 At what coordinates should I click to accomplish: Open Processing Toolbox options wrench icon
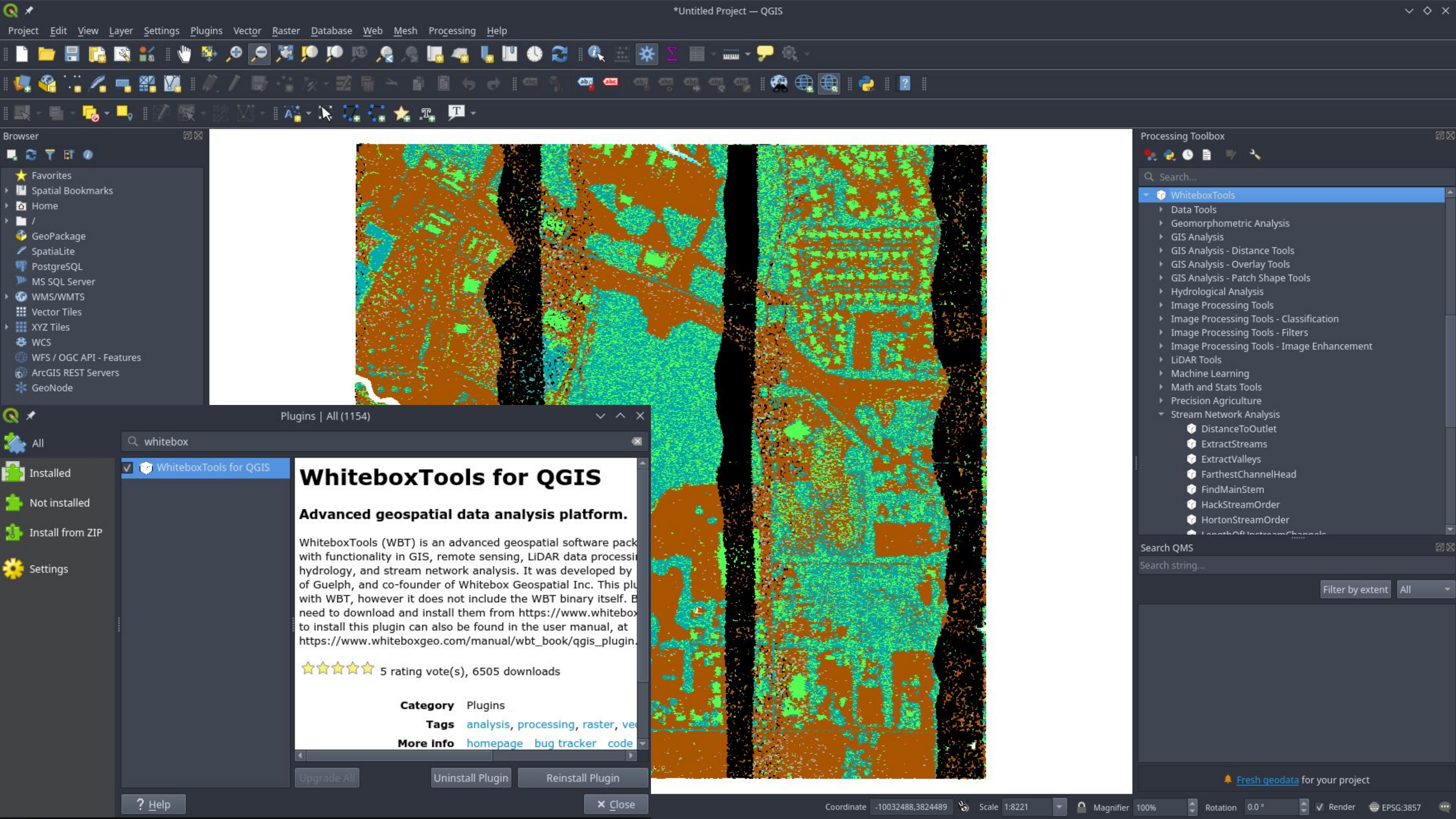[x=1254, y=155]
